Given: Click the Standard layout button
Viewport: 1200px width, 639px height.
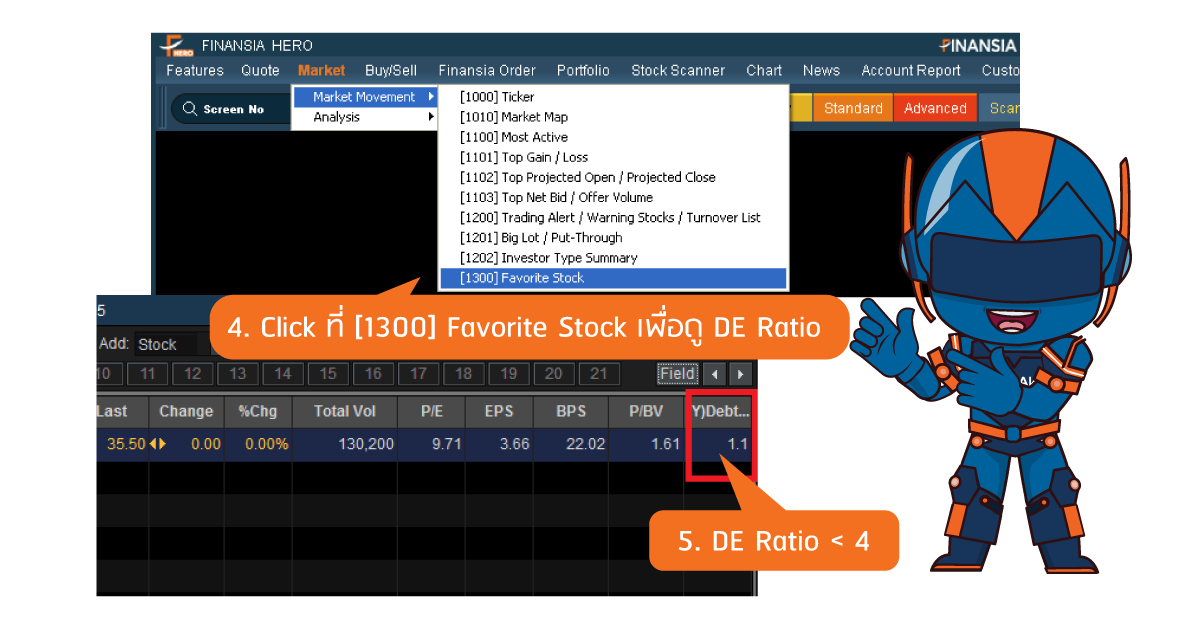Looking at the screenshot, I should tap(853, 108).
